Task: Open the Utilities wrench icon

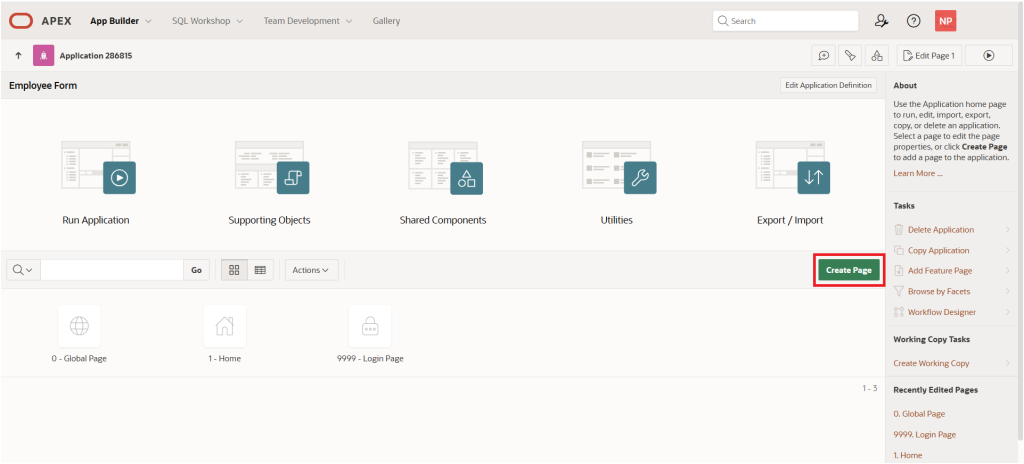Action: tap(619, 167)
